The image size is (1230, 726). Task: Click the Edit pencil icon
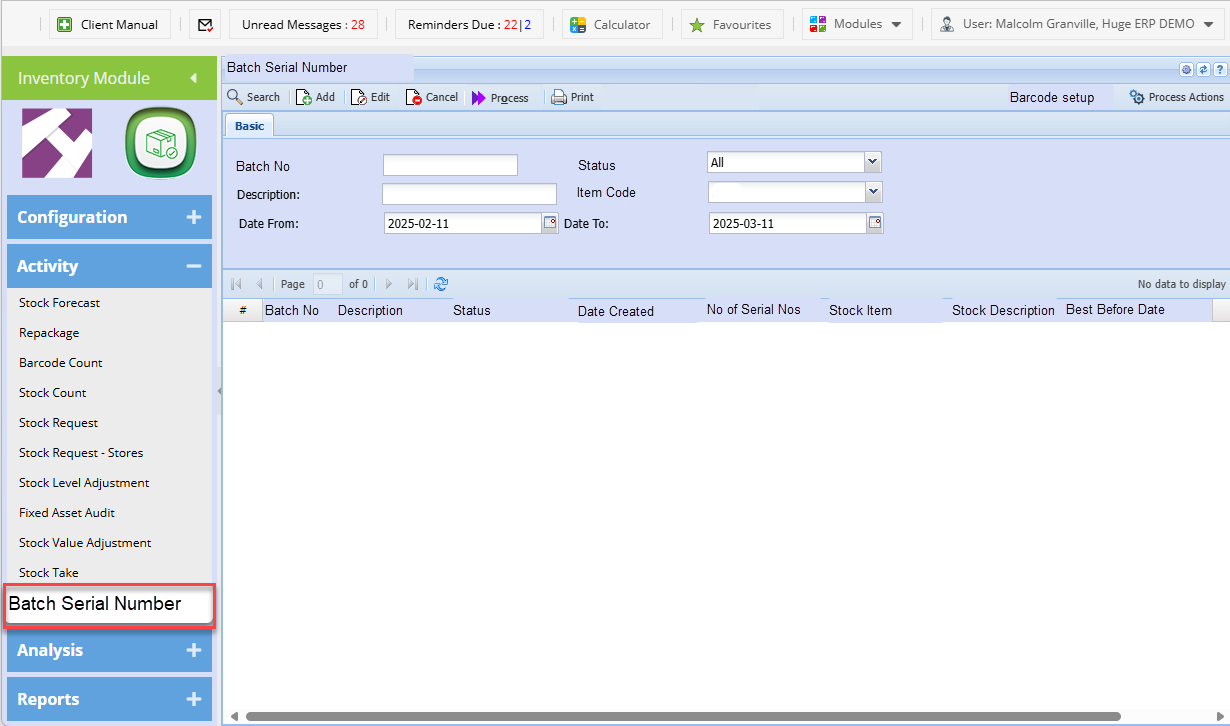(x=359, y=97)
